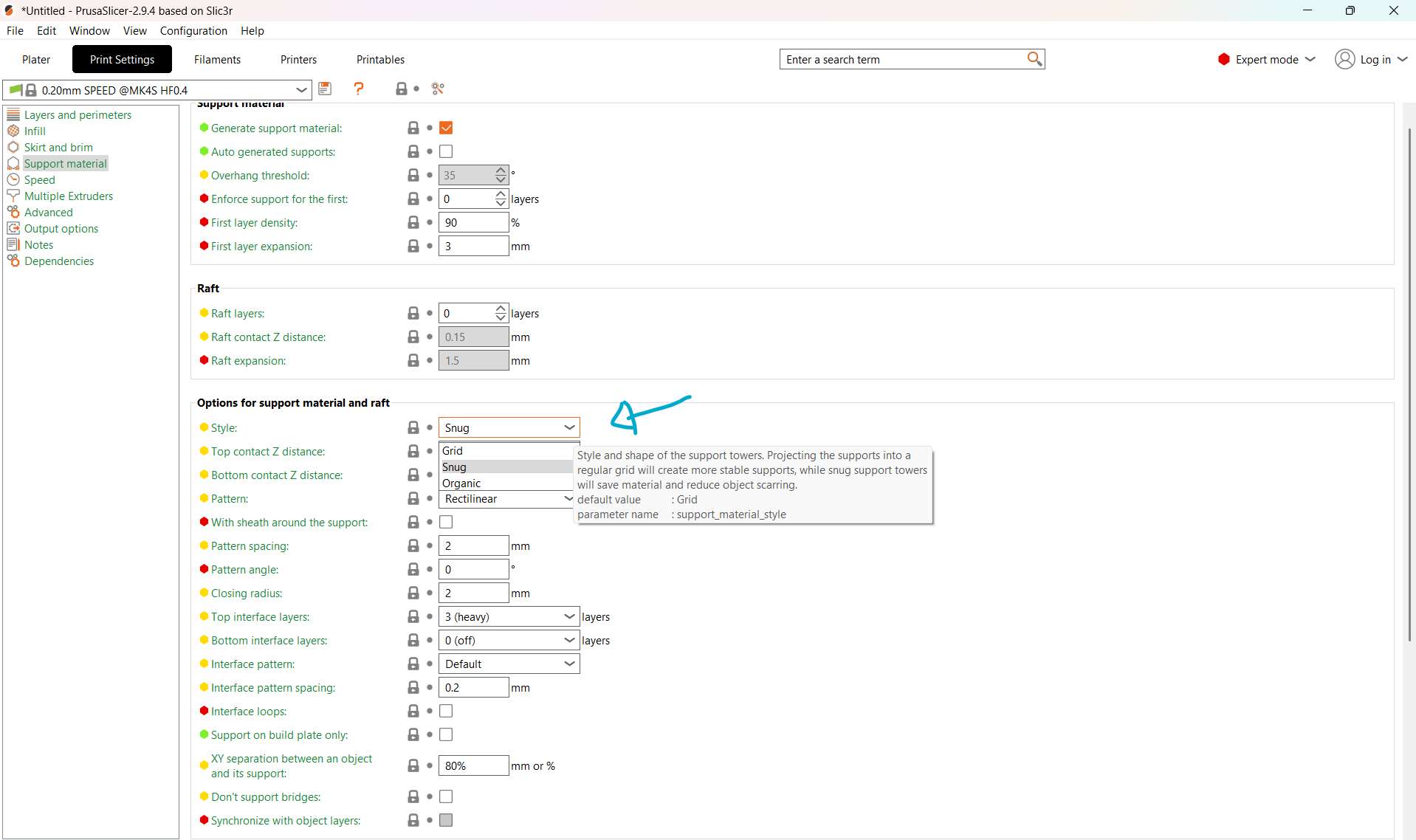Open the Infill settings page
The height and width of the screenshot is (840, 1416).
pyautogui.click(x=35, y=131)
